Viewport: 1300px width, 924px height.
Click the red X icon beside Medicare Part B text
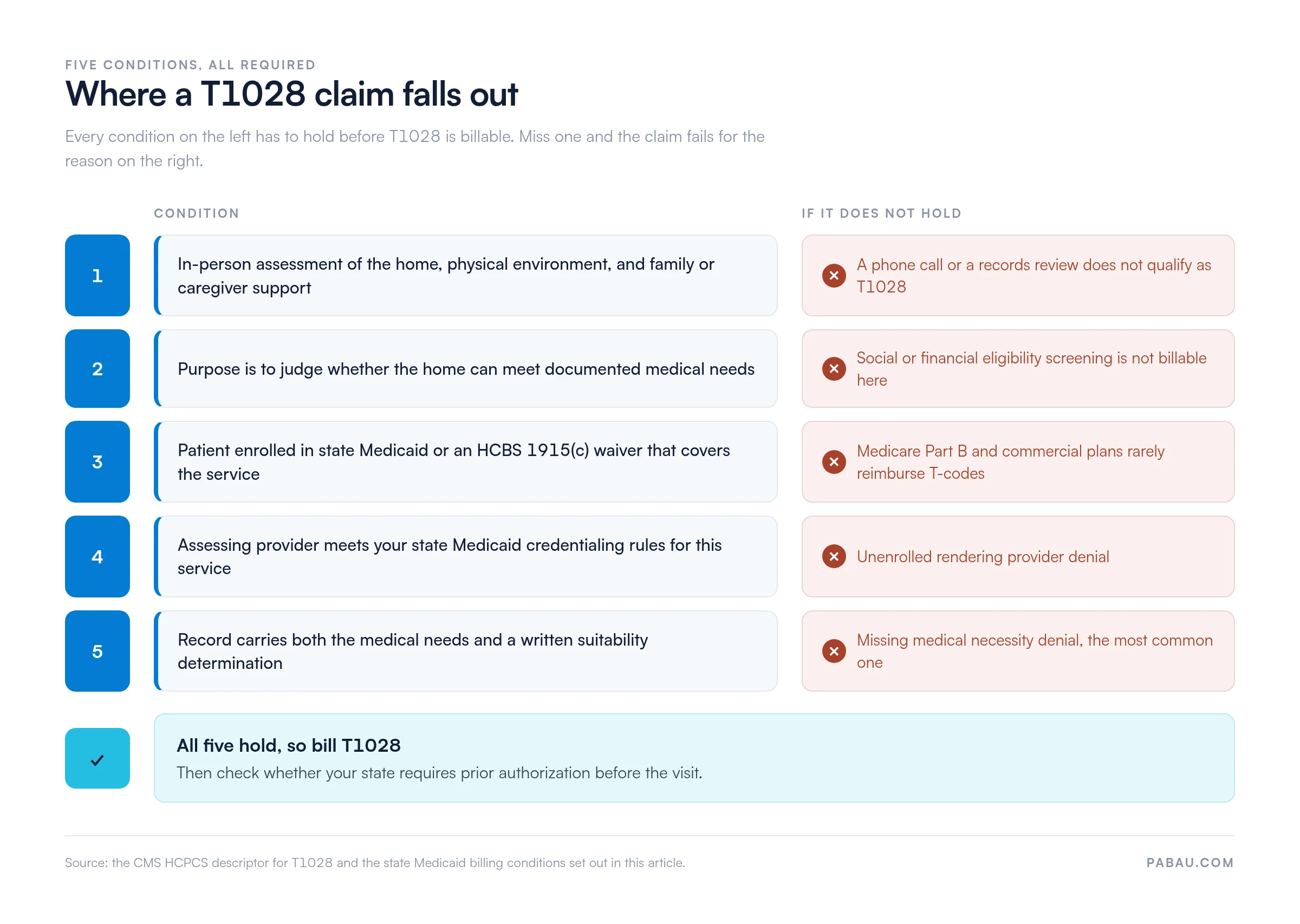point(834,462)
